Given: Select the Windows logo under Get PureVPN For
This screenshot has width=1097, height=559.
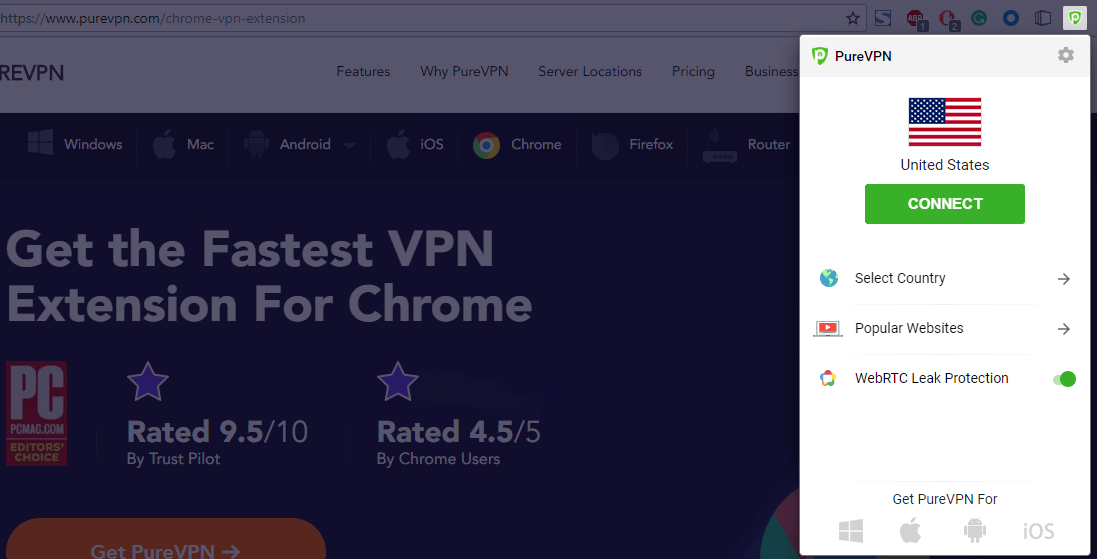Looking at the screenshot, I should [851, 530].
